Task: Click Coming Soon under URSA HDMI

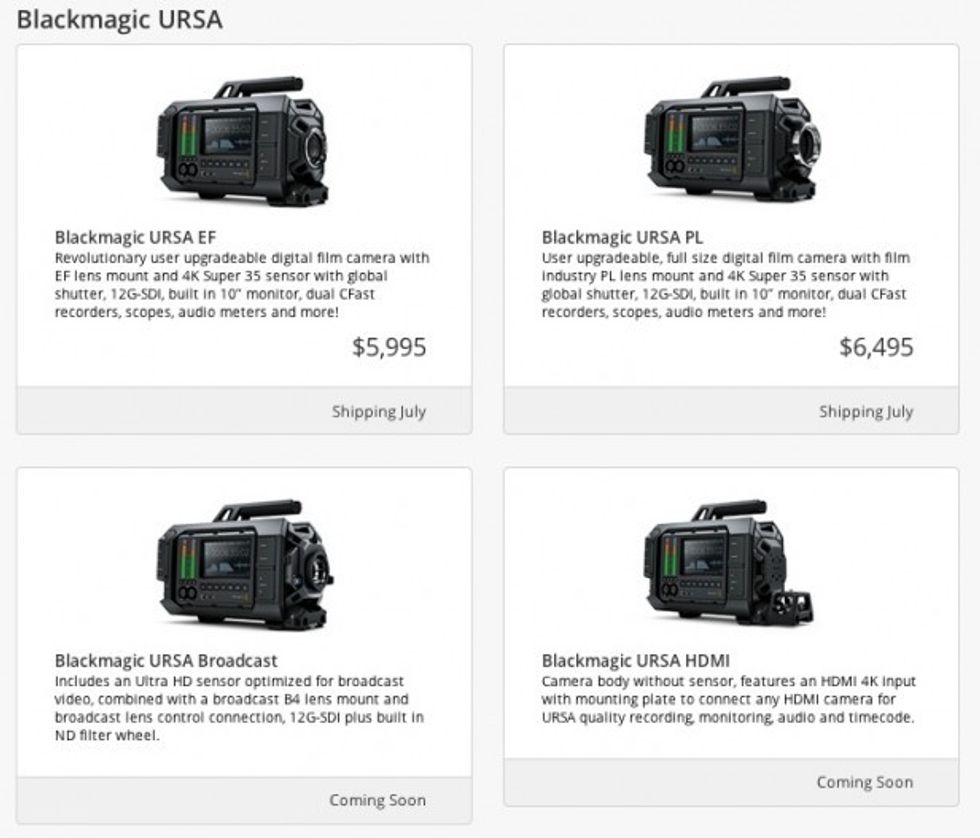Action: click(x=865, y=782)
